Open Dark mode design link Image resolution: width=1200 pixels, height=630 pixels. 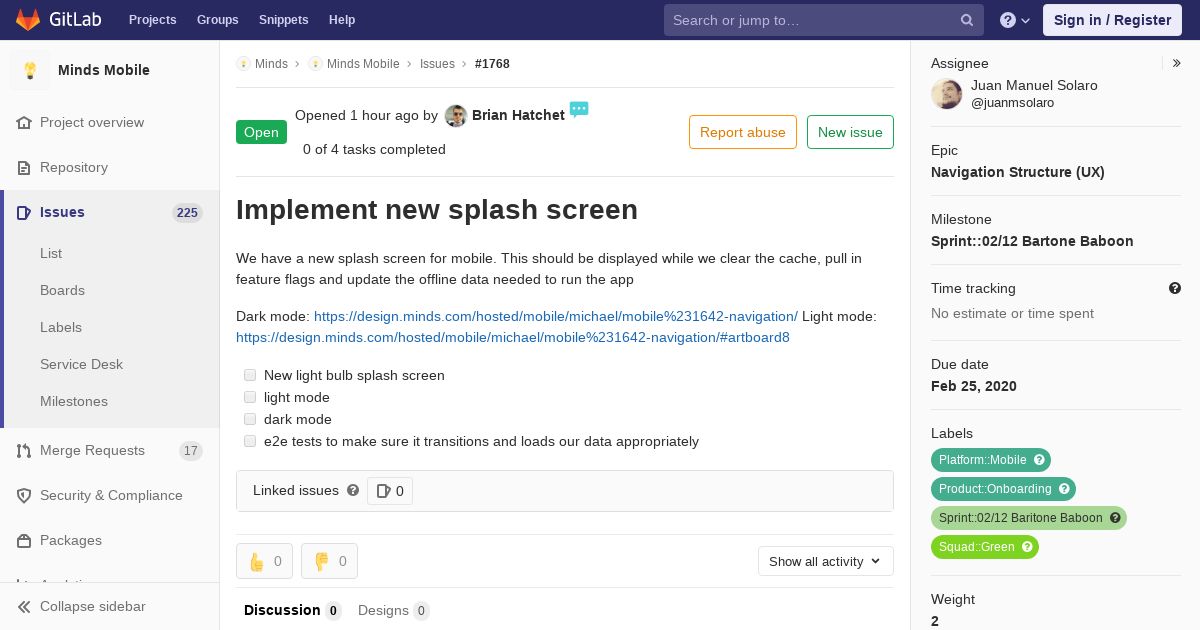point(556,316)
